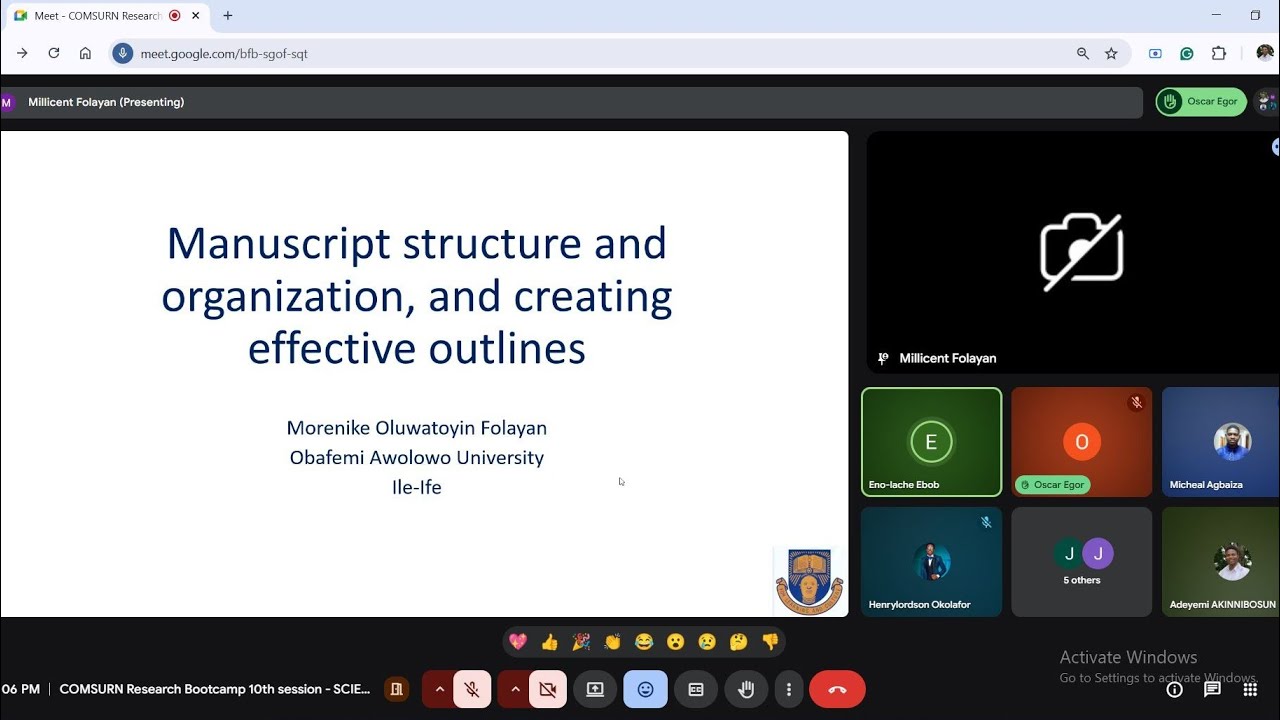
Task: Send the clapping hands reaction
Action: (x=612, y=642)
